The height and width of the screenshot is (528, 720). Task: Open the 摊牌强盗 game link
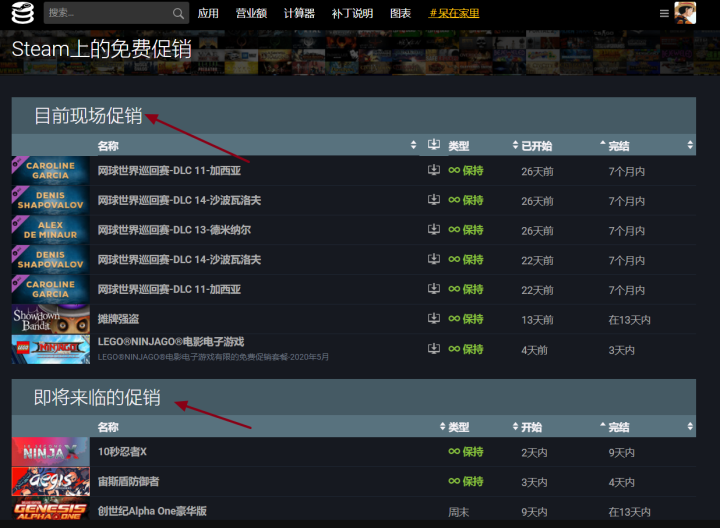click(x=118, y=319)
